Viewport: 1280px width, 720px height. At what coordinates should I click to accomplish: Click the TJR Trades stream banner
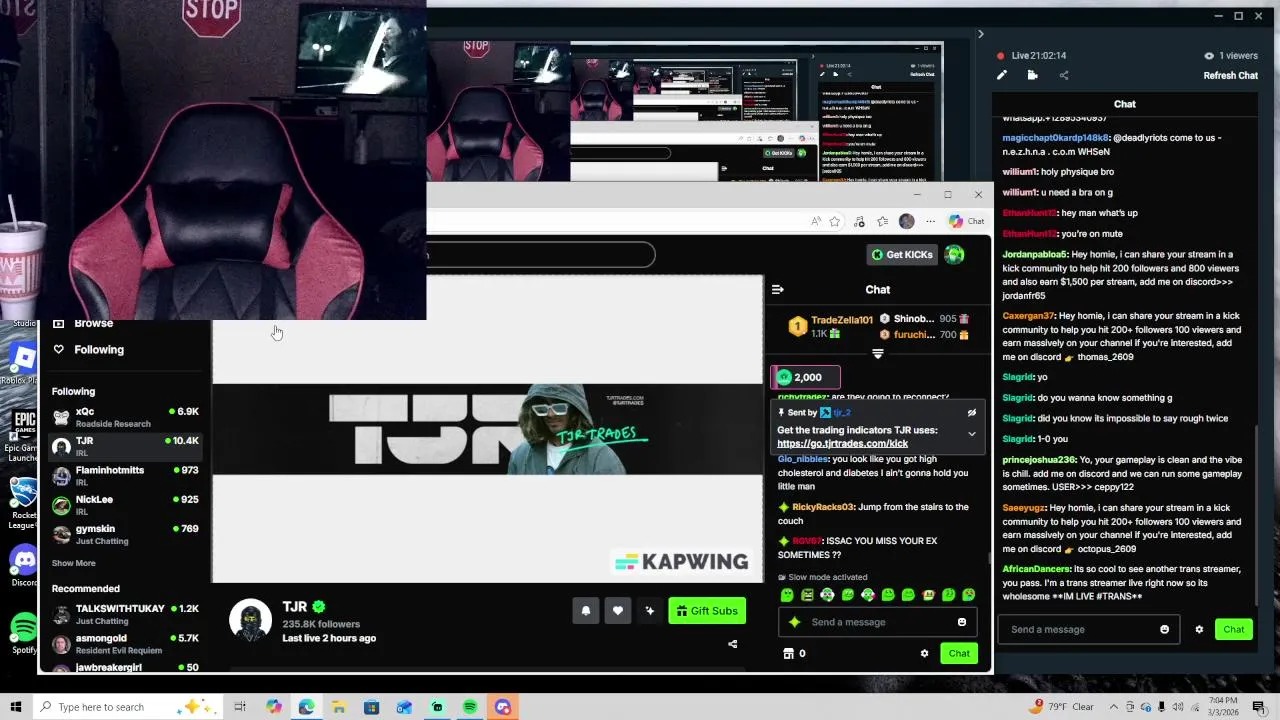click(x=487, y=430)
